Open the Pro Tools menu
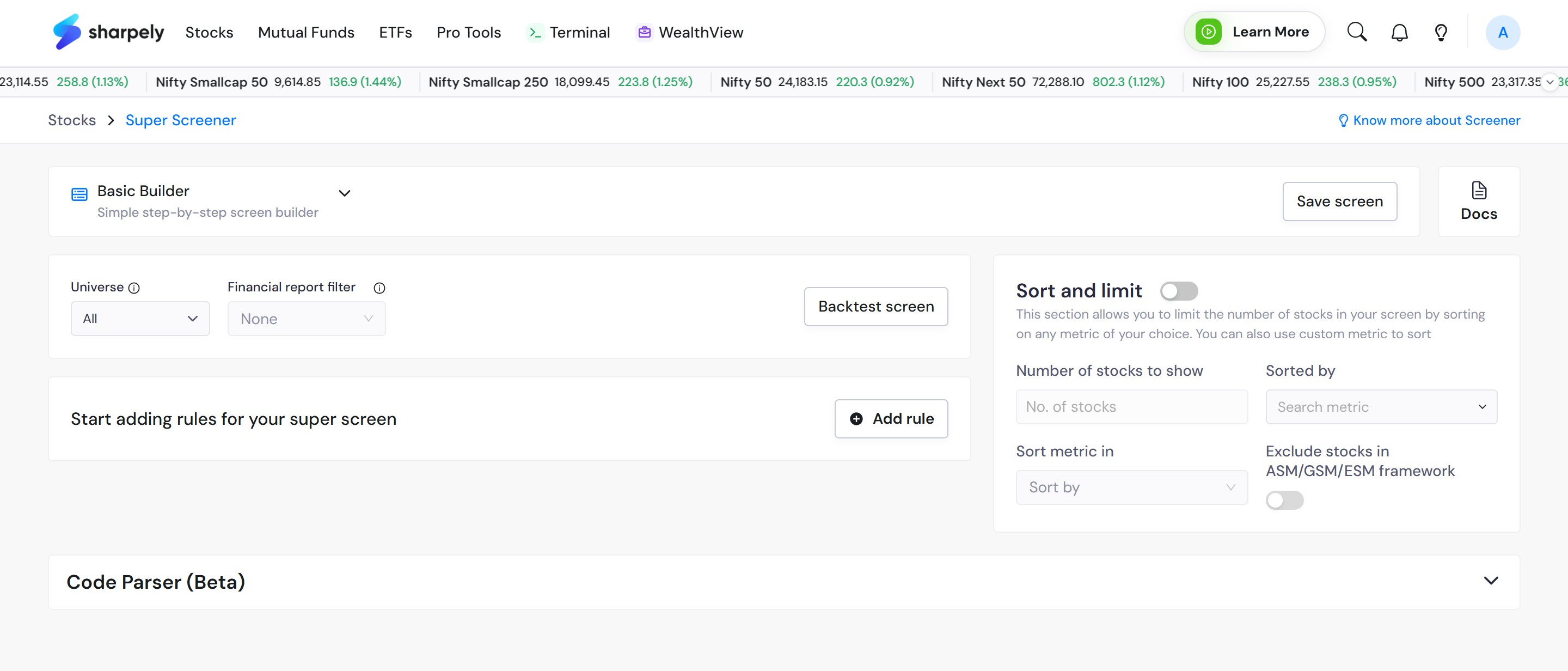Screen dimensions: 1568x671 coord(468,32)
